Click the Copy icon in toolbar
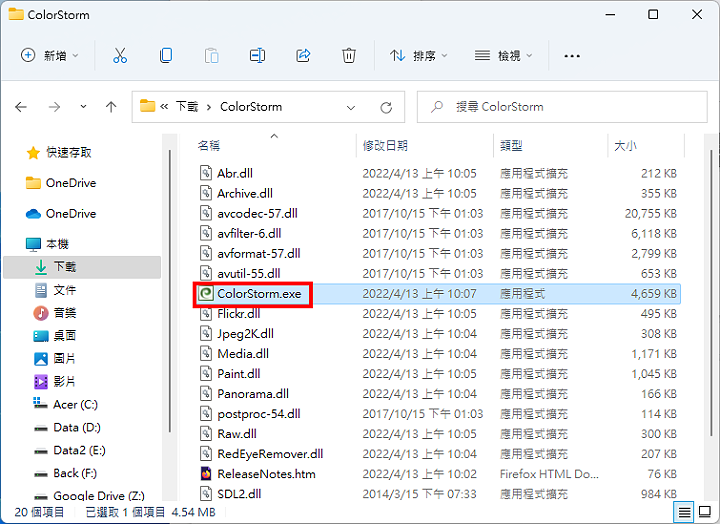The image size is (720, 524). pyautogui.click(x=166, y=56)
